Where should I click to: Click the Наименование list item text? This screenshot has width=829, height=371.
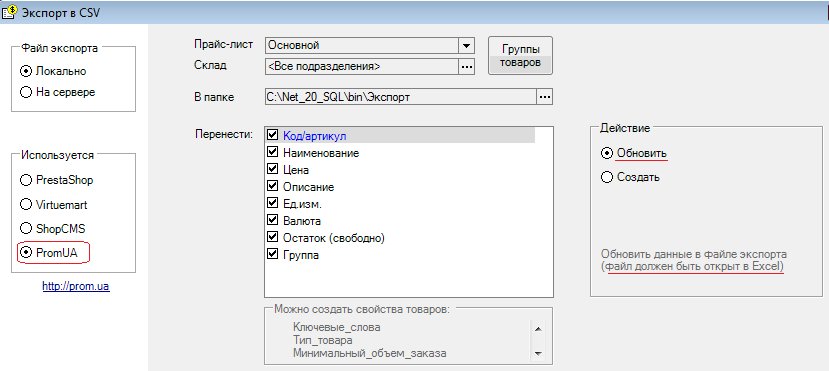321,153
